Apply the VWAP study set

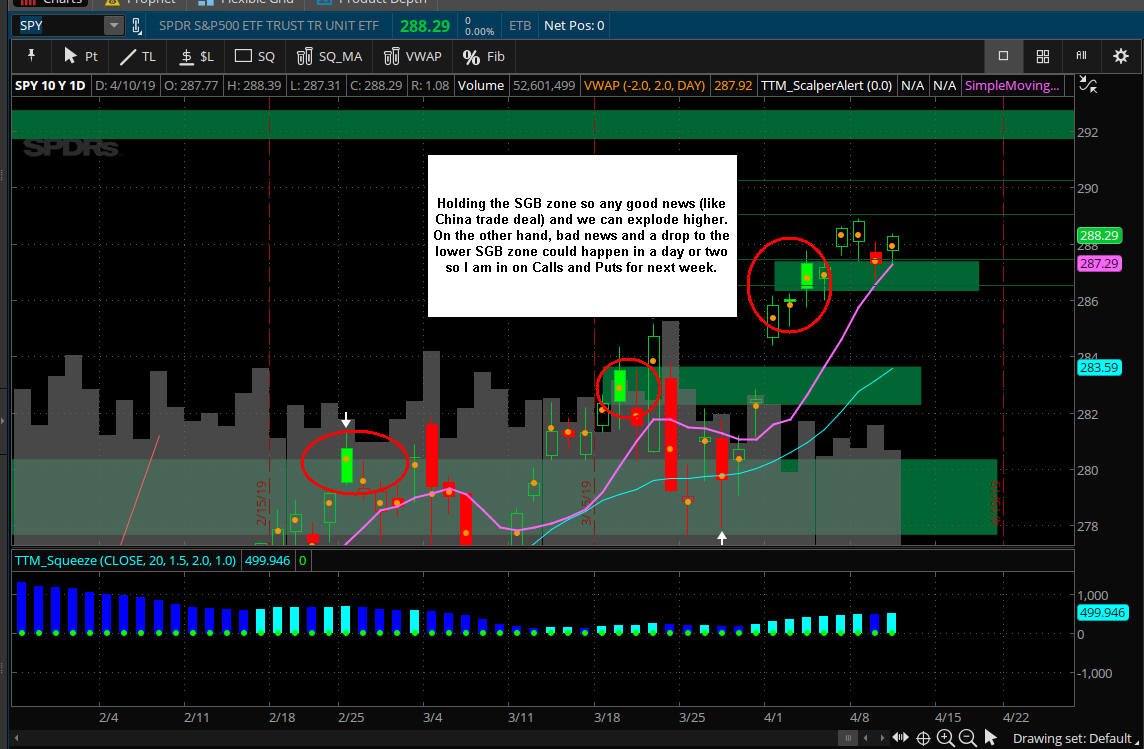[412, 56]
